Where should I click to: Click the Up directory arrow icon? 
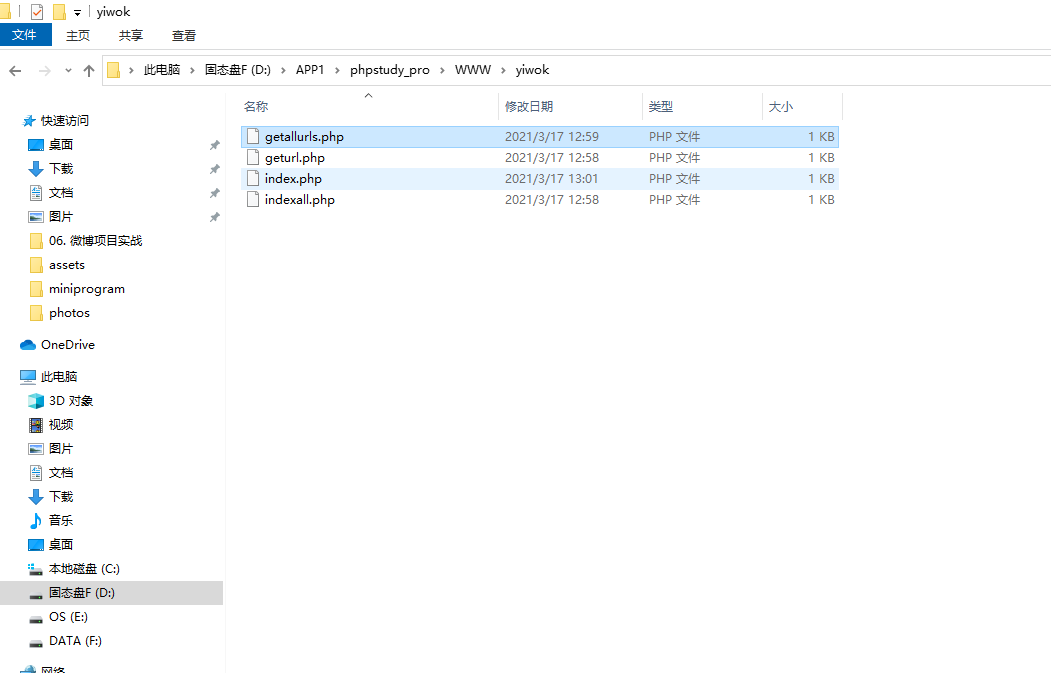(x=89, y=71)
